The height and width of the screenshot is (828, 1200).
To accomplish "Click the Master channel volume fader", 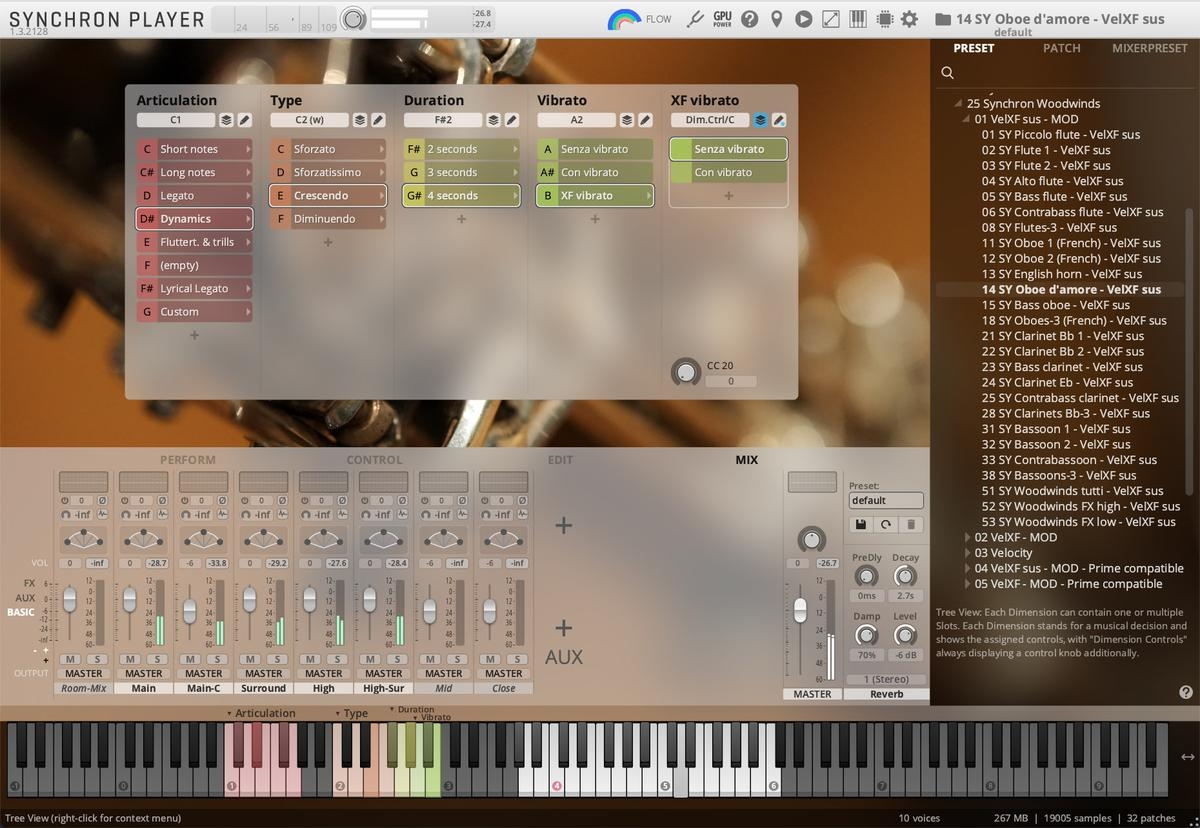I will [800, 610].
